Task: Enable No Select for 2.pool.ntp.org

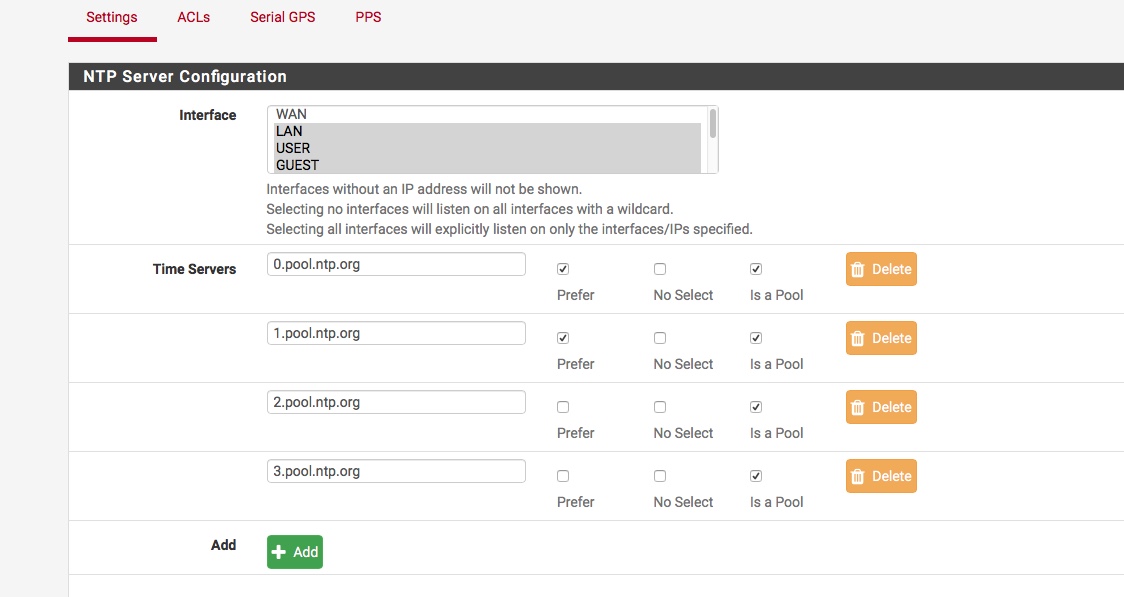Action: pos(659,407)
